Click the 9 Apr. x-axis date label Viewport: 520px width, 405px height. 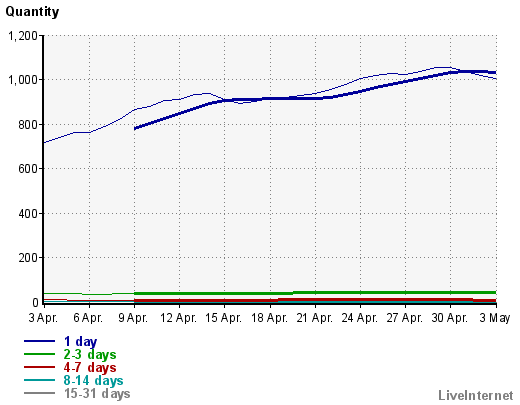click(133, 318)
